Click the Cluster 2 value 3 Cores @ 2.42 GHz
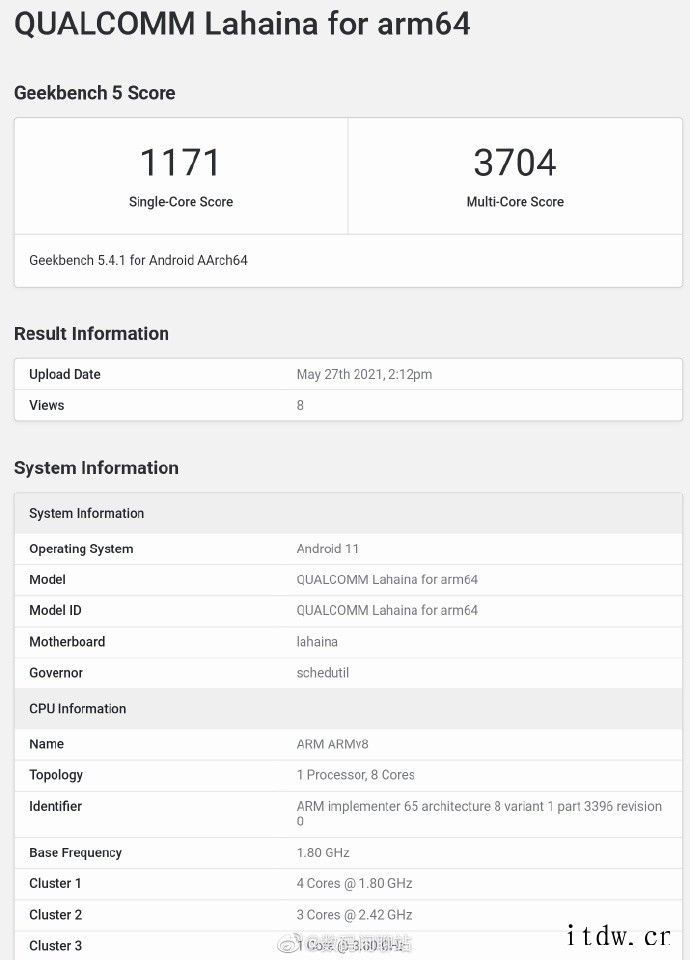The image size is (690, 960). (x=355, y=914)
